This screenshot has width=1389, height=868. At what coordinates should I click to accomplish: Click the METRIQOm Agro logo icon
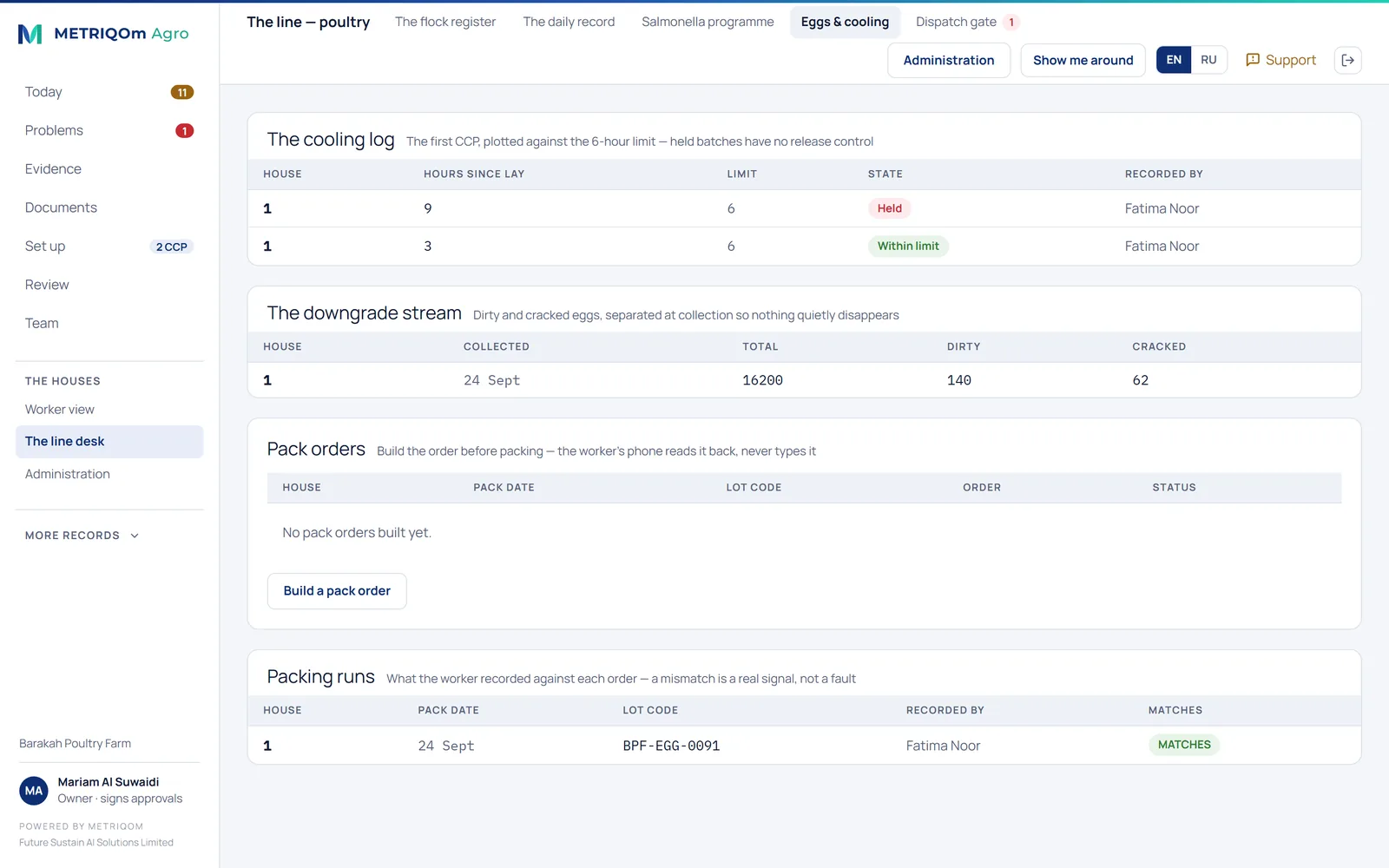tap(30, 34)
